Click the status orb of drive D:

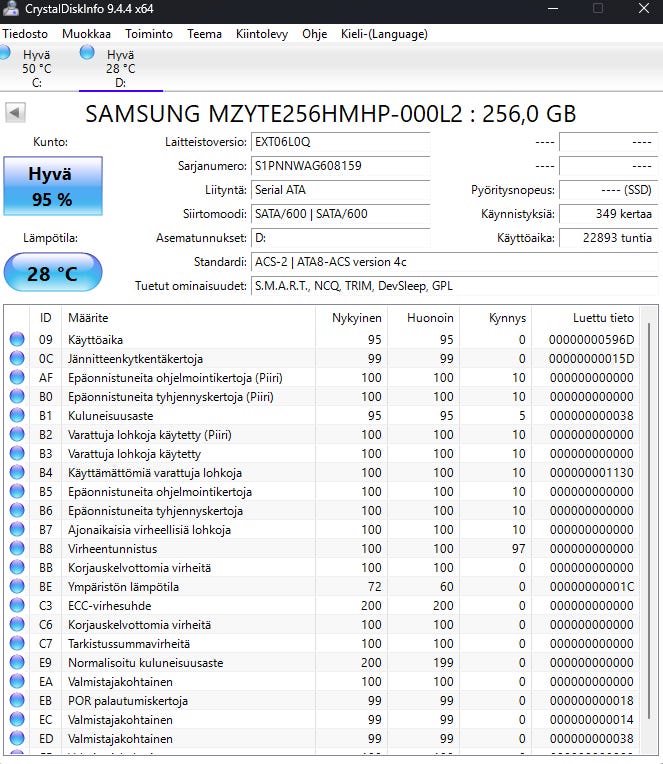tap(87, 52)
